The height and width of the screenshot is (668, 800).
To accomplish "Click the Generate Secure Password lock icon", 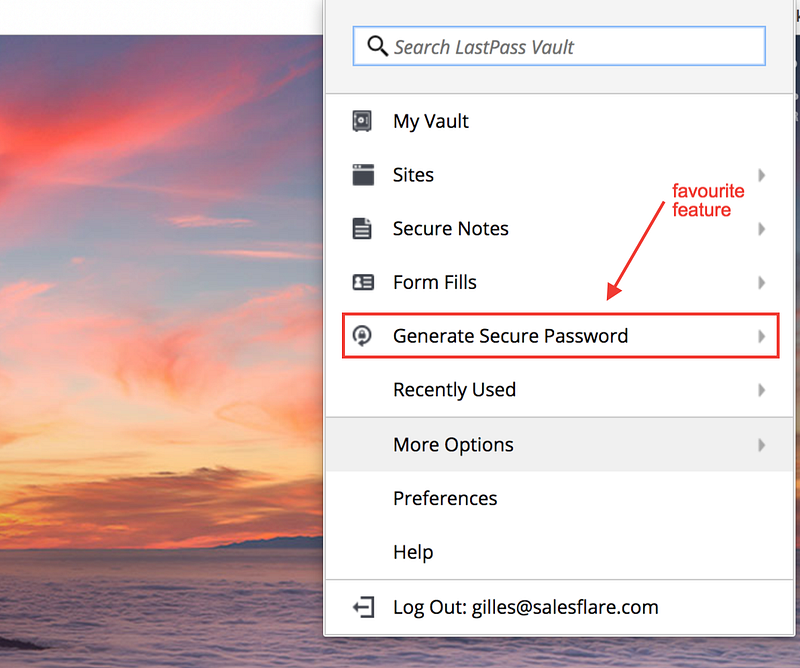I will [362, 336].
